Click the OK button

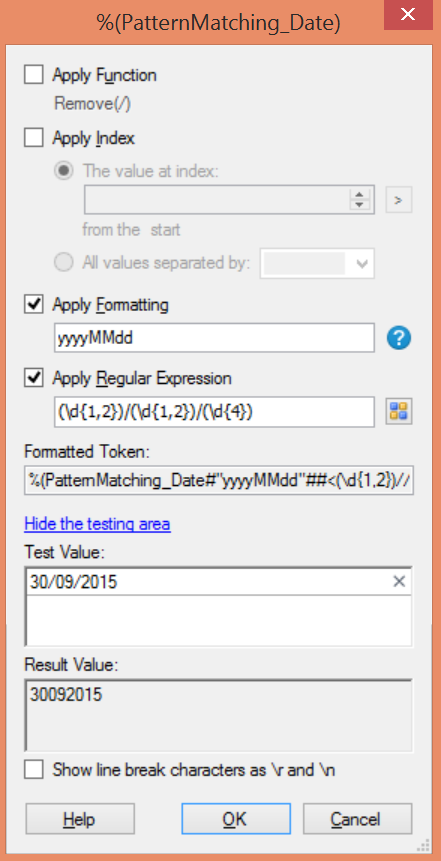coord(236,819)
